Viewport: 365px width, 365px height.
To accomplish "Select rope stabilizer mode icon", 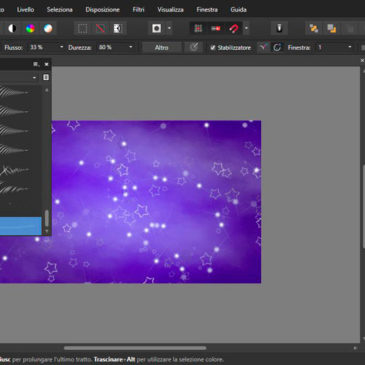I will tap(263, 48).
